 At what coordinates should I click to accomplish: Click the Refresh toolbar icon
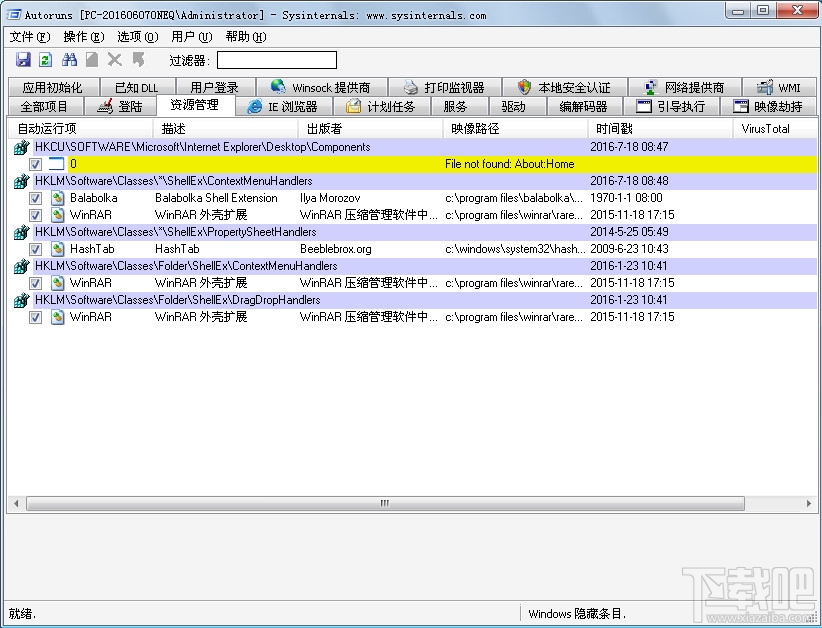click(x=46, y=60)
